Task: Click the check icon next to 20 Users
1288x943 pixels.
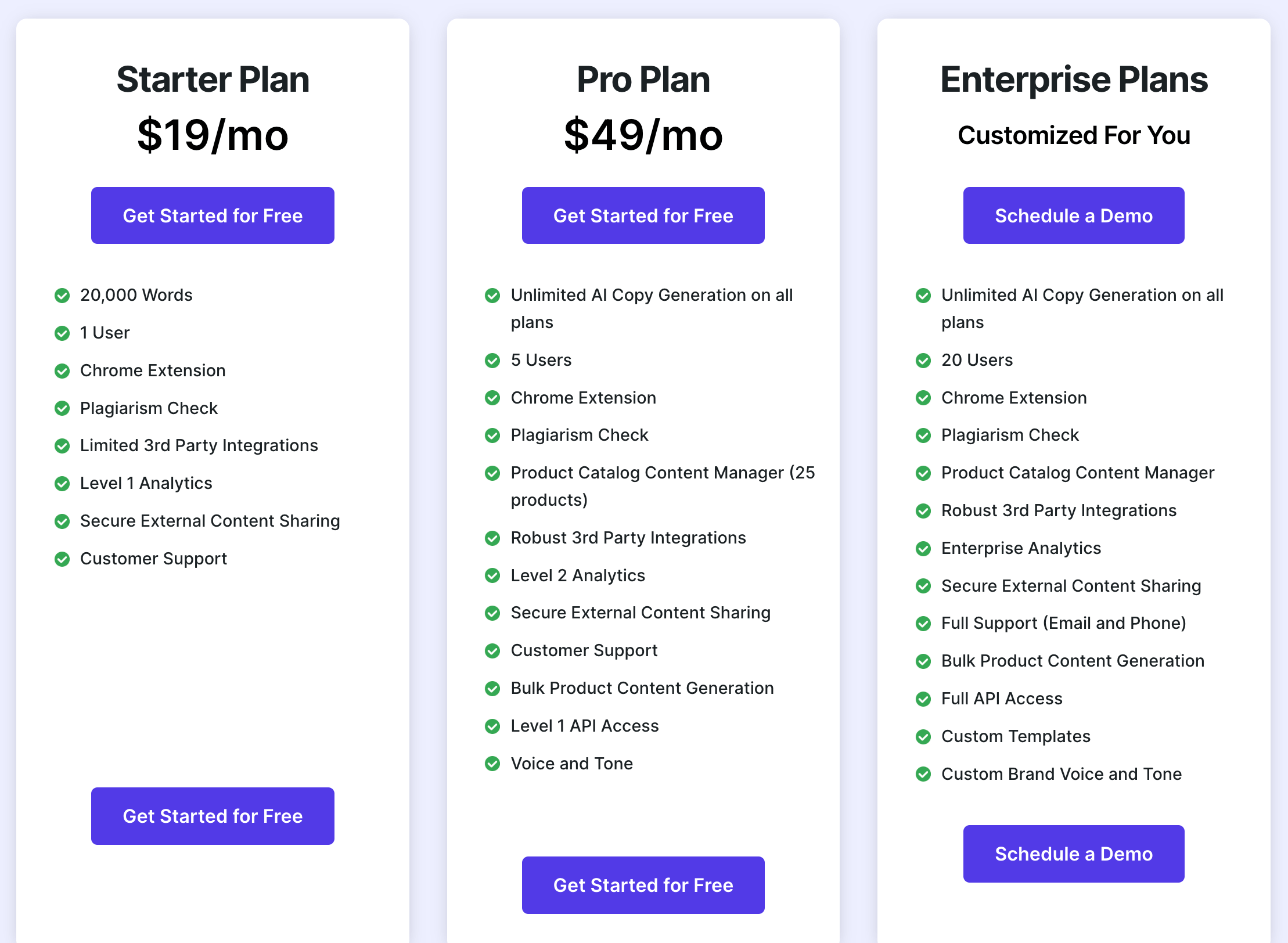Action: coord(923,361)
